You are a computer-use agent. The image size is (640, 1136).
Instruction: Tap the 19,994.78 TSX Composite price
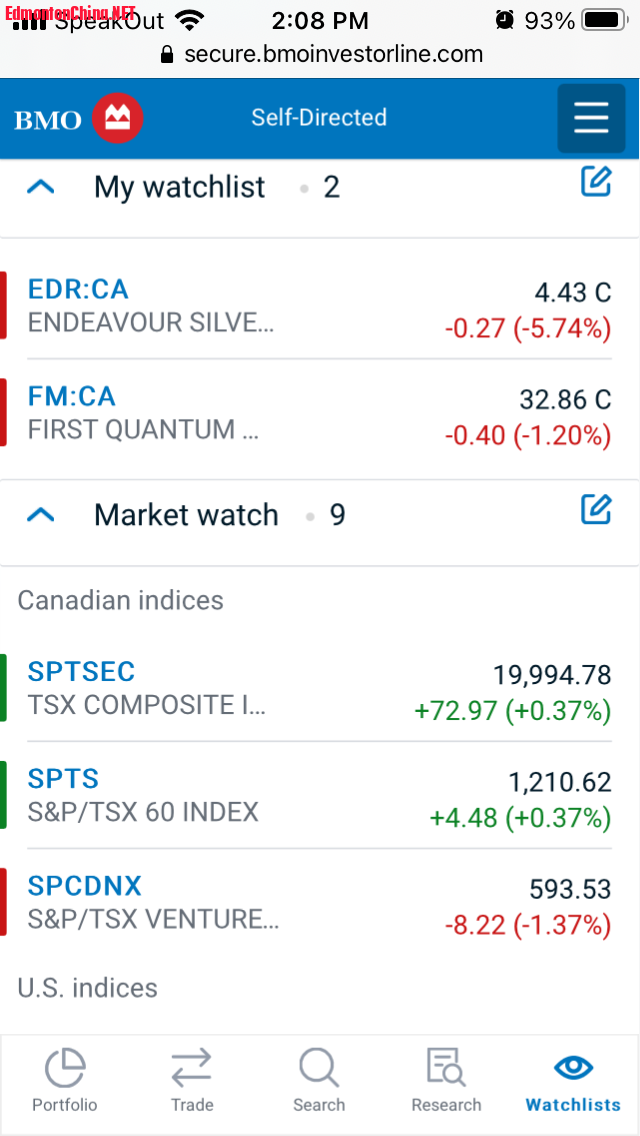[x=552, y=675]
